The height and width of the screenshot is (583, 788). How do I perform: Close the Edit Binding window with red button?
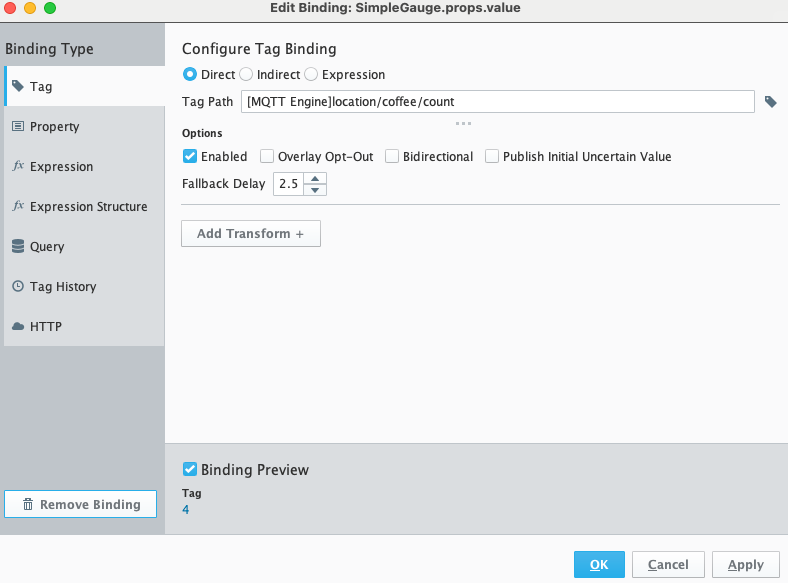[10, 8]
